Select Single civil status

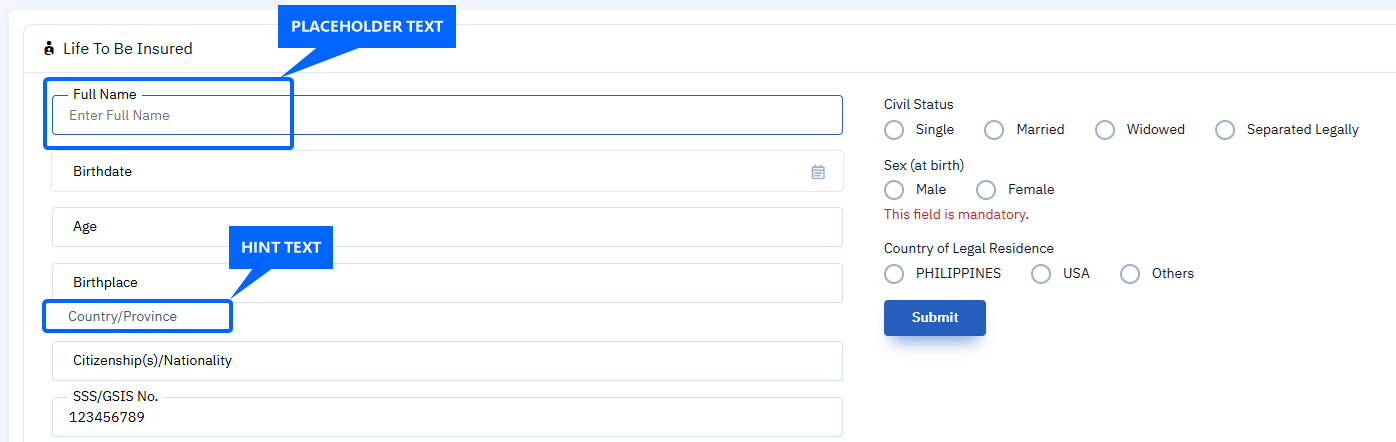pos(895,130)
